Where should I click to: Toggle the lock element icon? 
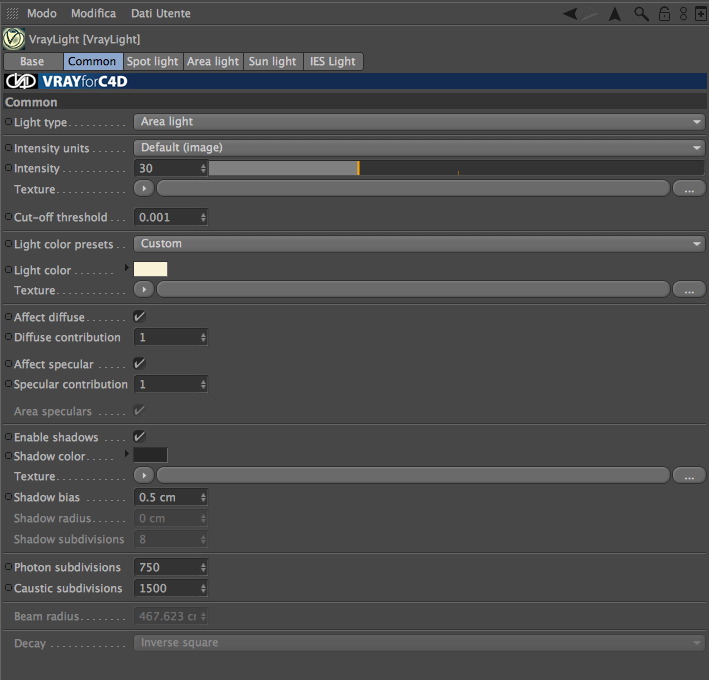coord(664,14)
